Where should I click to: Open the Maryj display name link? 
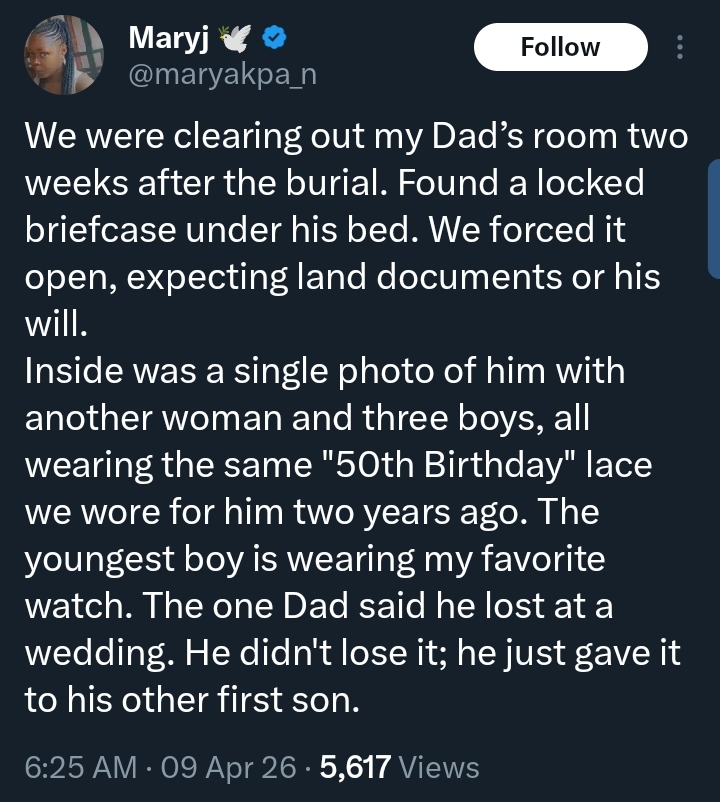click(165, 40)
